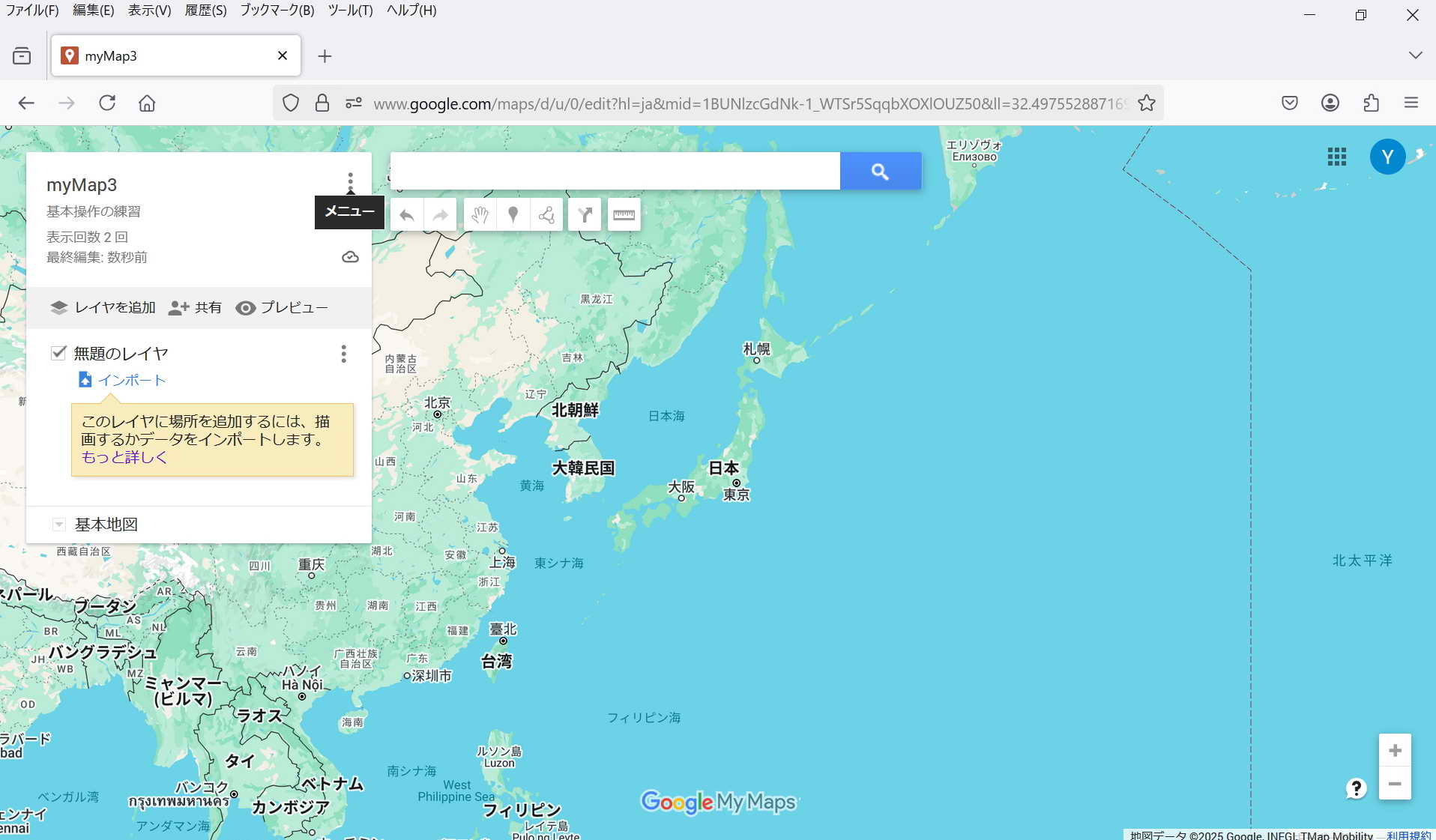The width and height of the screenshot is (1436, 840).
Task: Select the draw line tool
Action: coord(546,215)
